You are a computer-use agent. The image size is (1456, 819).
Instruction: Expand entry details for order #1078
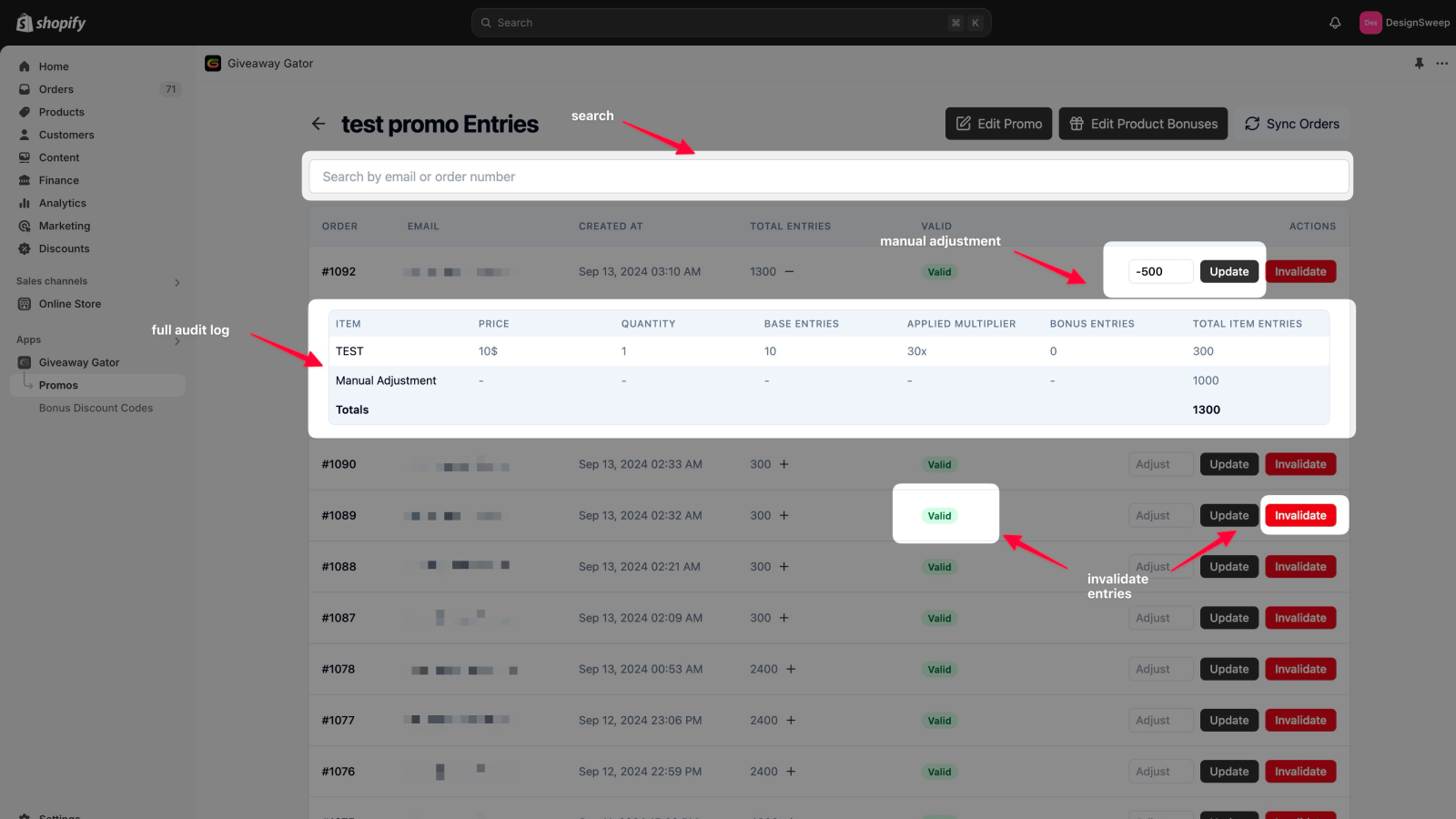pos(791,669)
